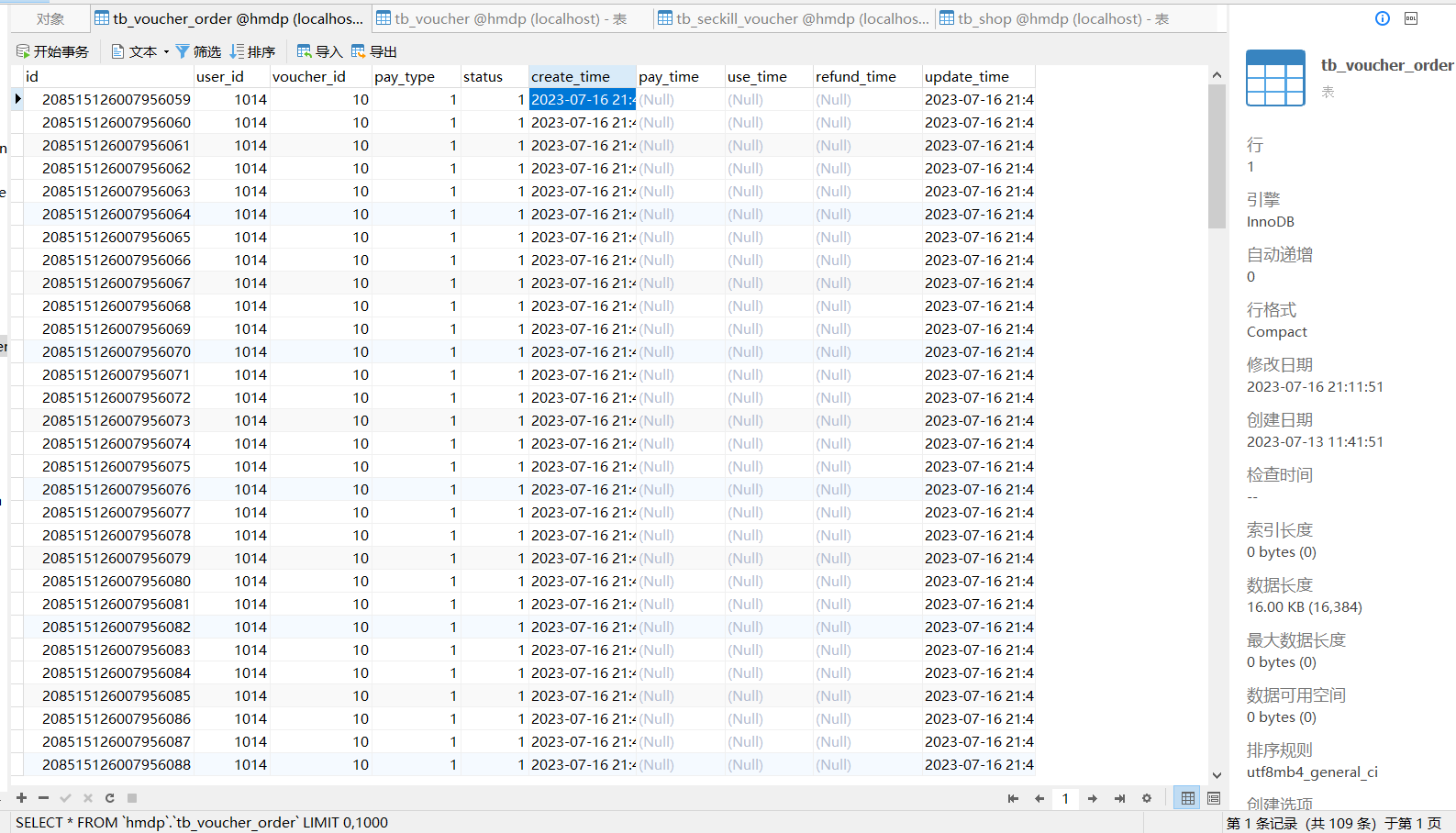This screenshot has height=833, width=1456.
Task: Click the use_time column header
Action: coord(768,76)
